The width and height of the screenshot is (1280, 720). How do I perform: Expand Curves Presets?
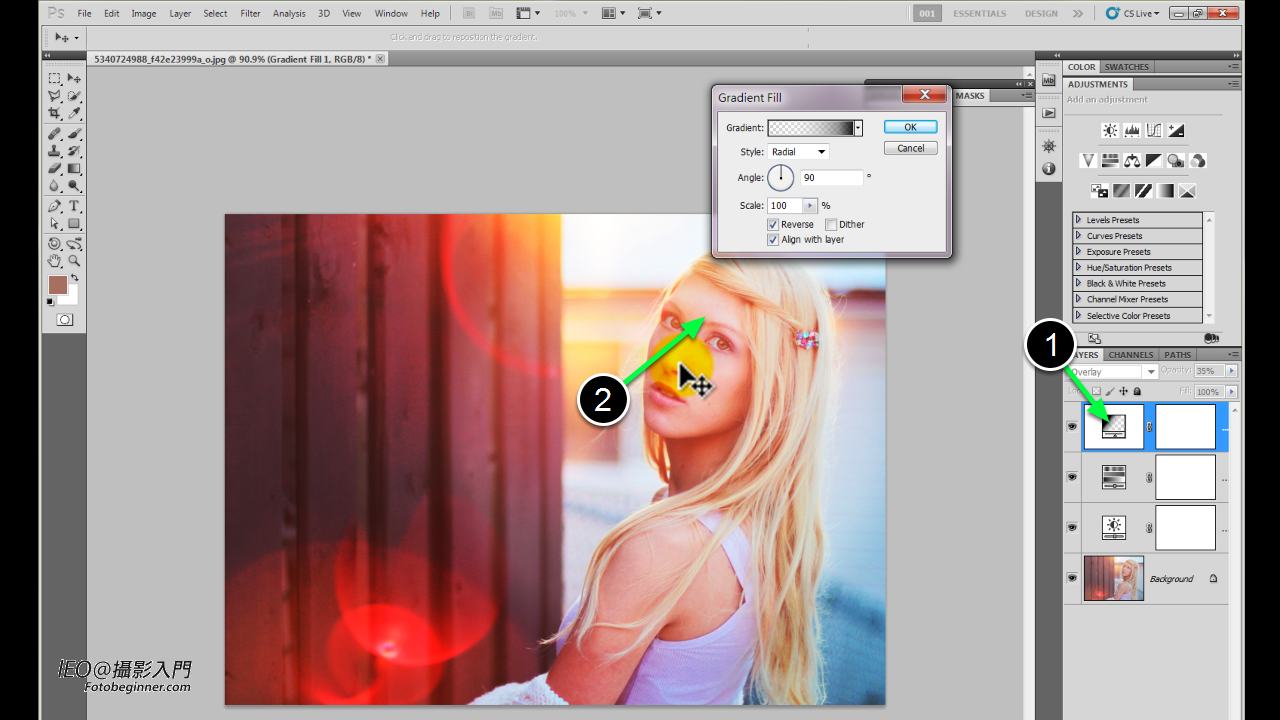[x=1078, y=236]
